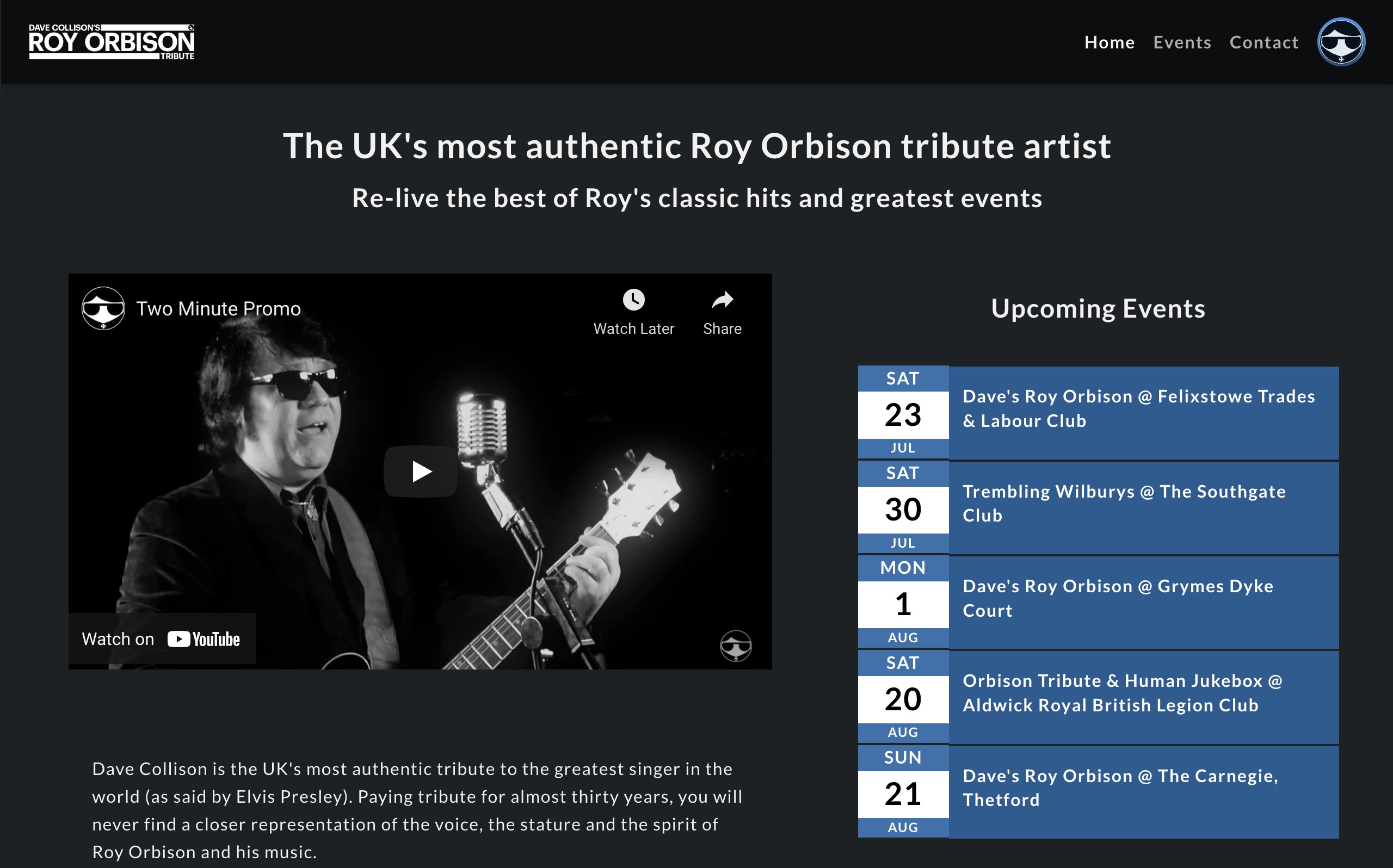Click the Roy Orbison Tribute logo
This screenshot has height=868, width=1393.
coord(112,42)
